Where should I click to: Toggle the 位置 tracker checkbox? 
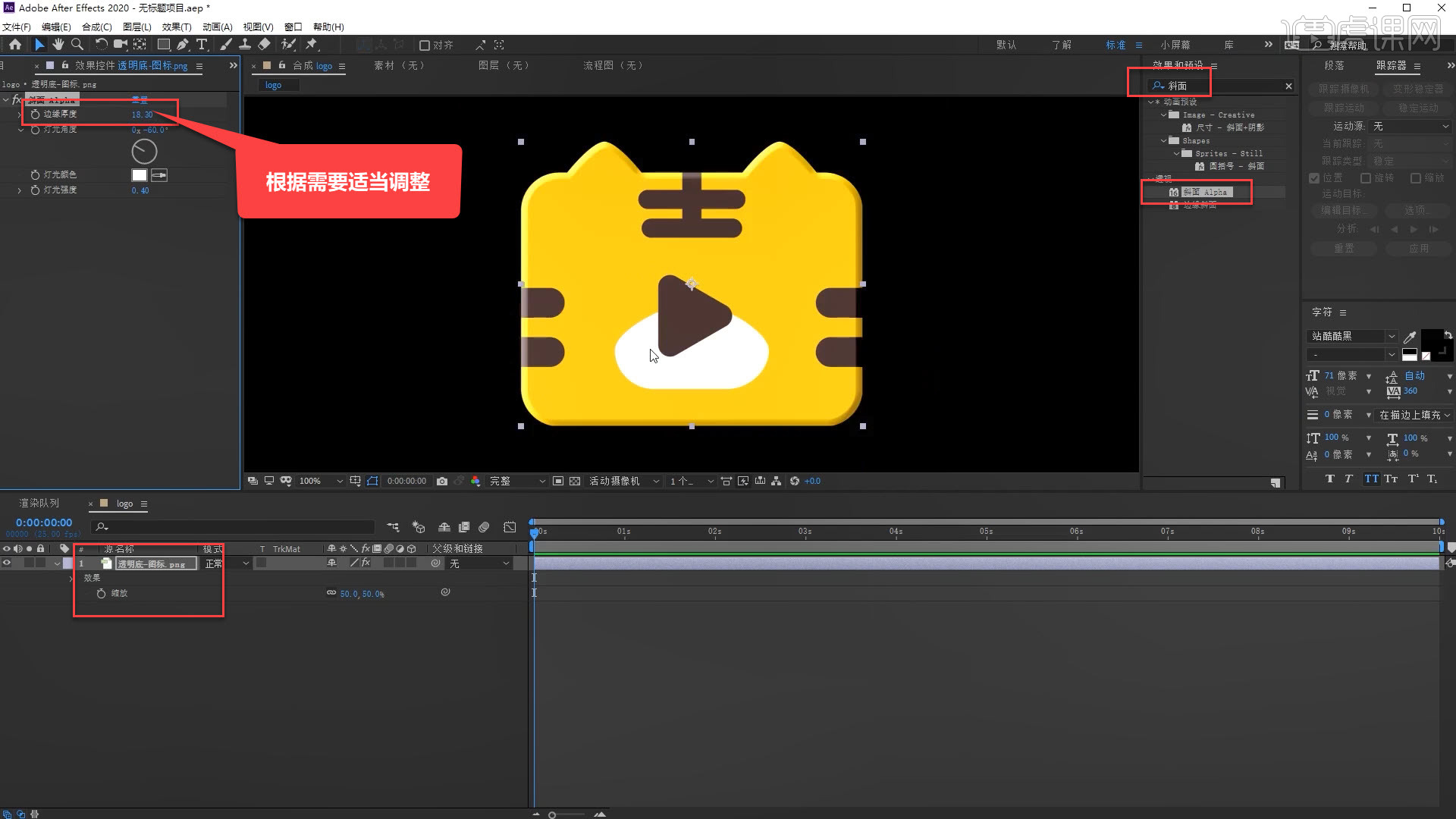pos(1315,178)
